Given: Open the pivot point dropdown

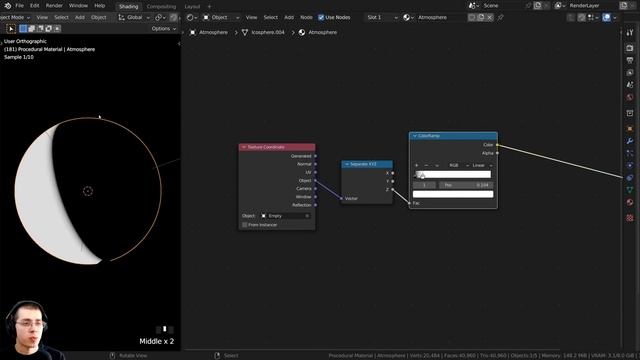Looking at the screenshot, I should pyautogui.click(x=160, y=18).
